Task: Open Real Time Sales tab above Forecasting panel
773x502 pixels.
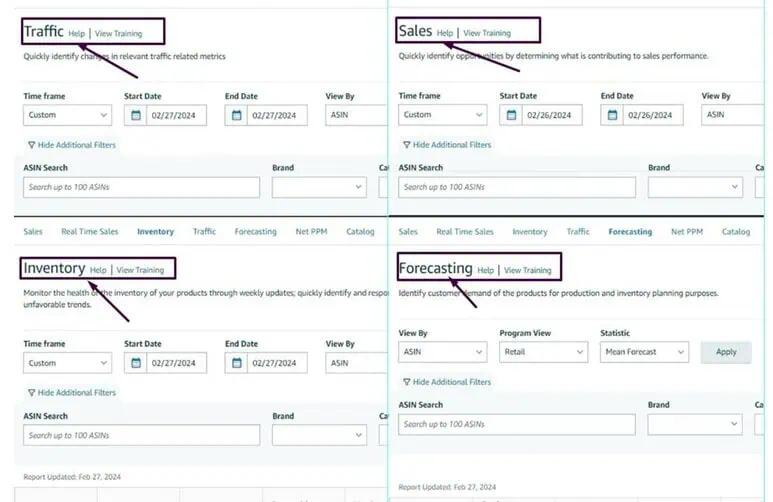Action: click(x=465, y=232)
